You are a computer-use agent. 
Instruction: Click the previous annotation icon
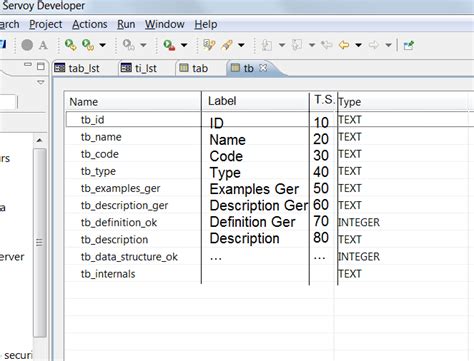click(x=297, y=45)
